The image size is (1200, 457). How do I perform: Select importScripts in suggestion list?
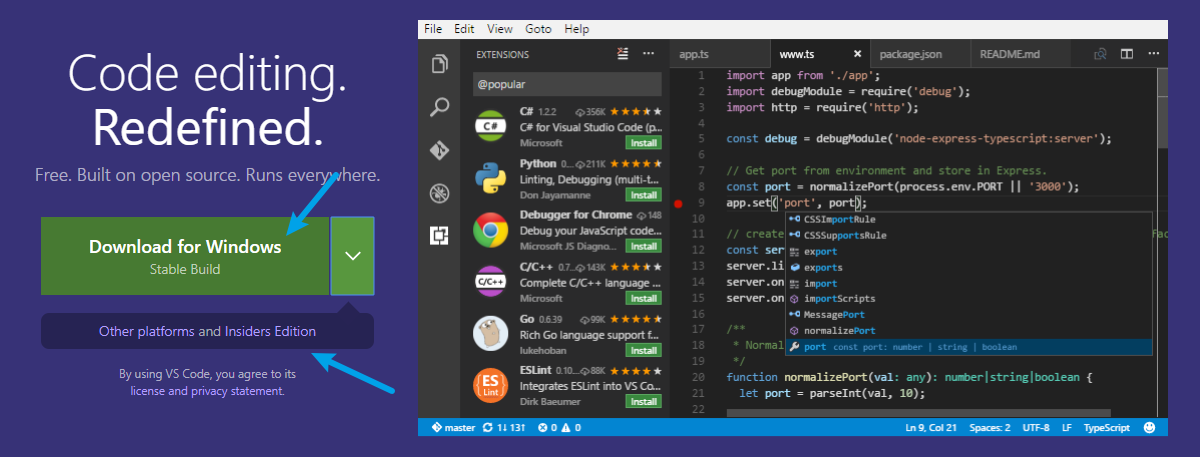click(968, 299)
